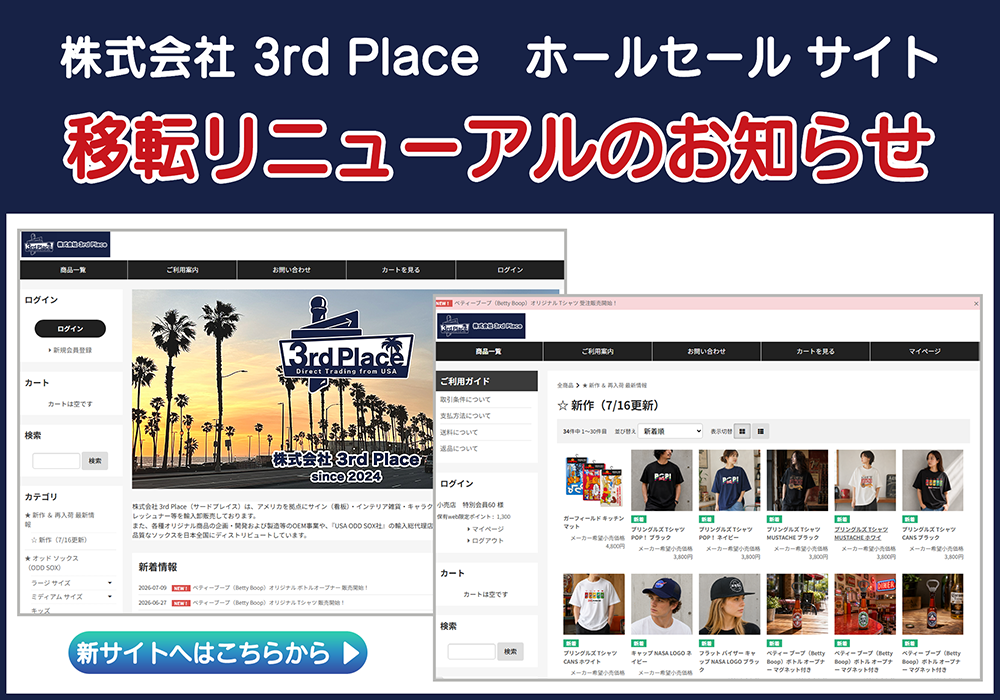Click 保有web限定ポイント: 1,300 text
1000x700 pixels.
474,516
